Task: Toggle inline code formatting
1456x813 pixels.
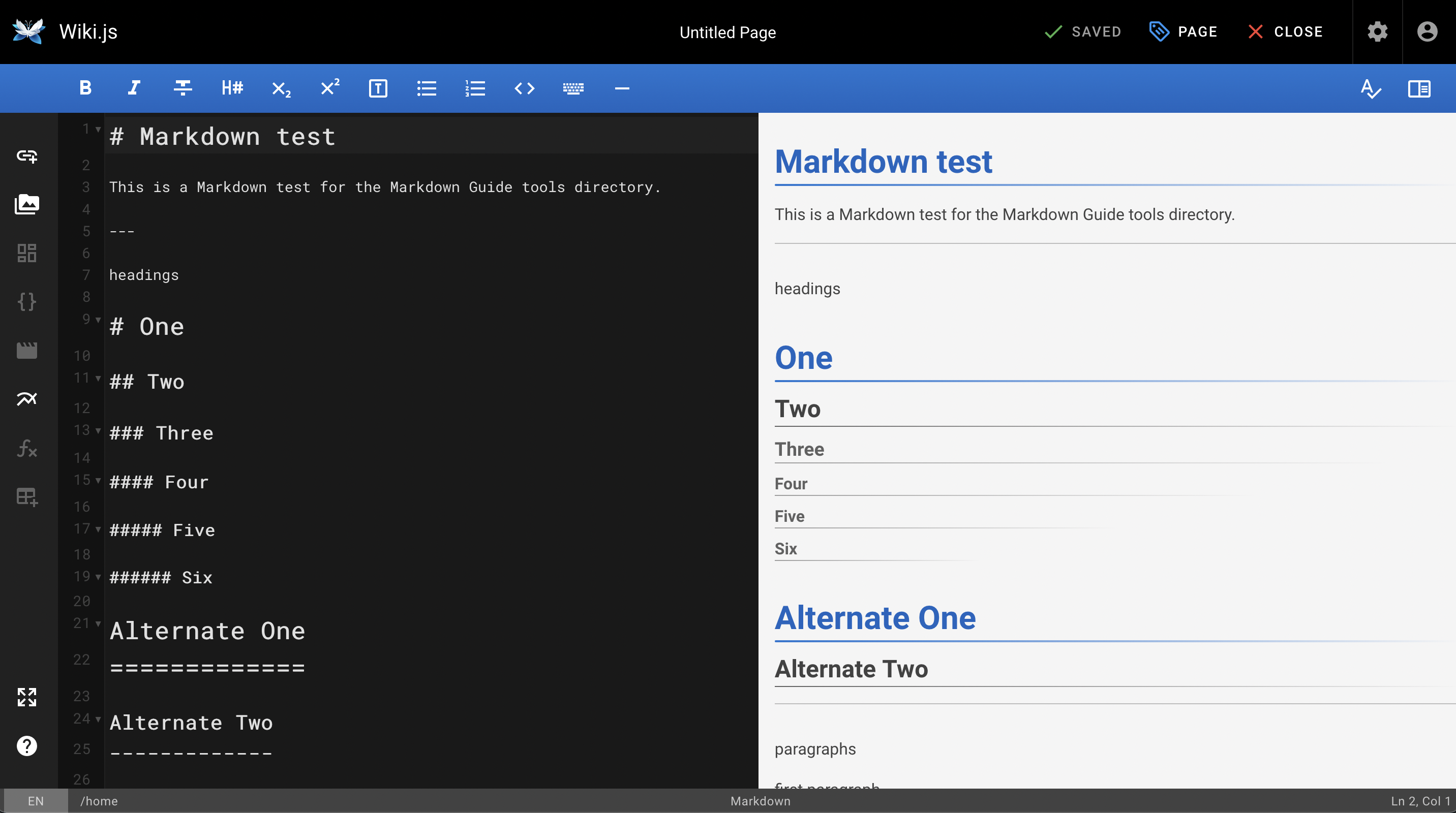Action: (x=524, y=88)
